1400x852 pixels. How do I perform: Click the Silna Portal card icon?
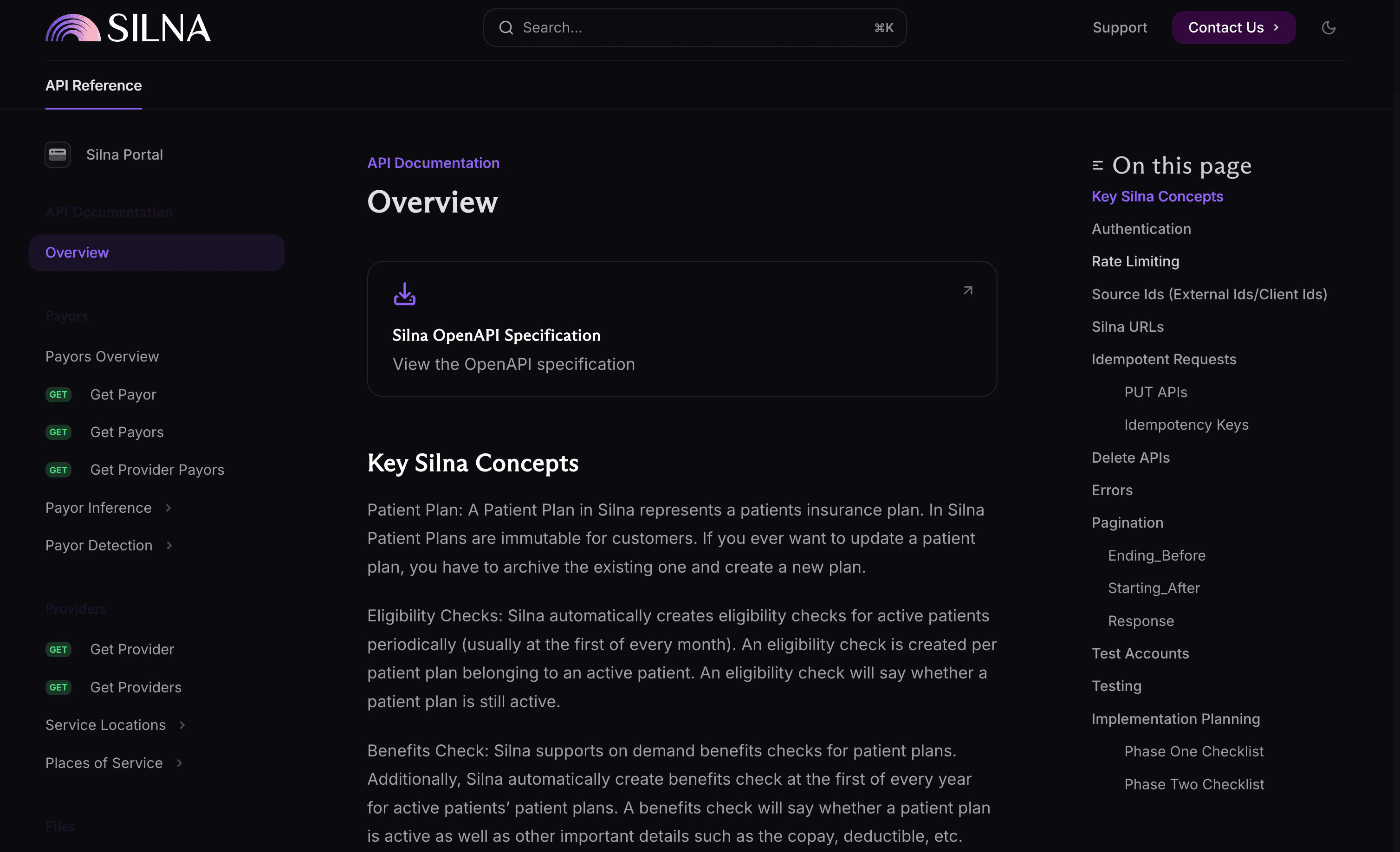pyautogui.click(x=58, y=155)
